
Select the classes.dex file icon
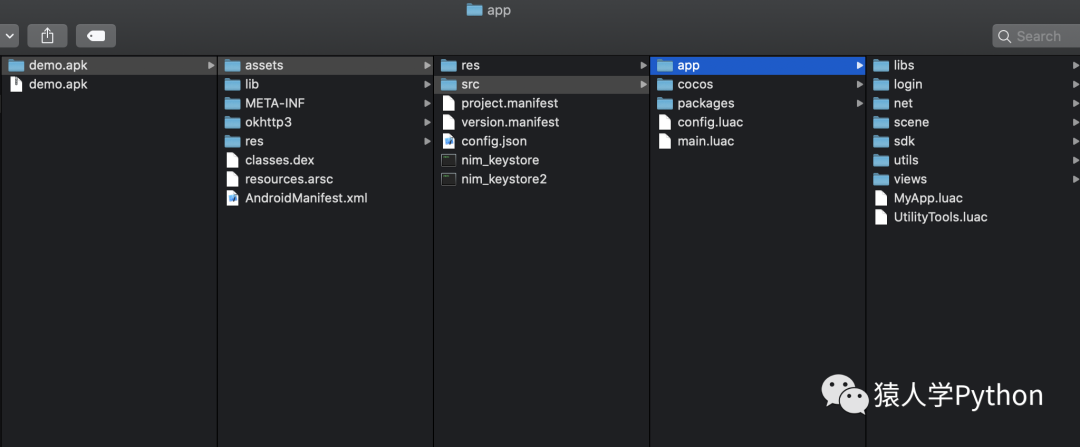pos(233,160)
